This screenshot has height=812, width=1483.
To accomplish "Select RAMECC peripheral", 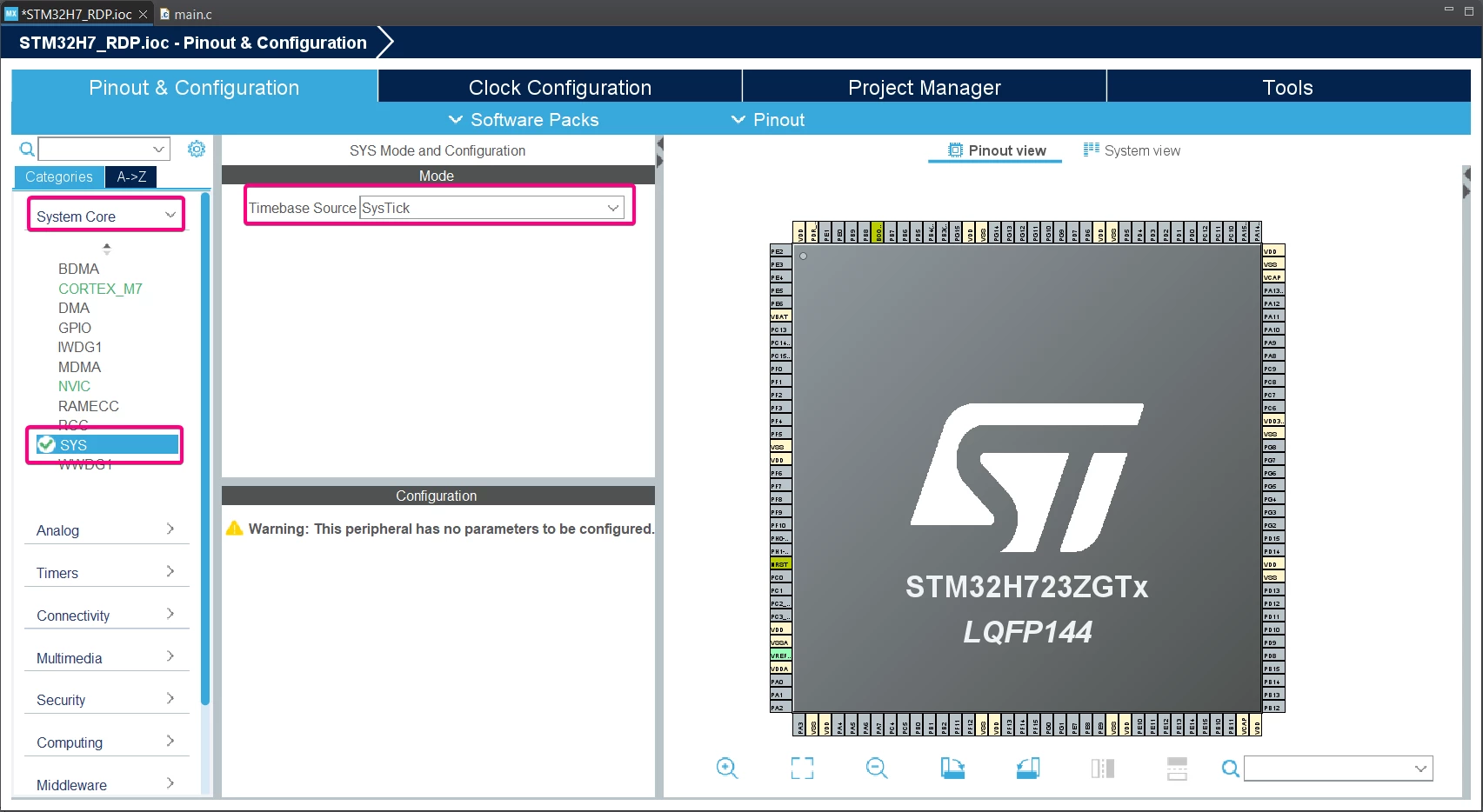I will click(x=88, y=406).
